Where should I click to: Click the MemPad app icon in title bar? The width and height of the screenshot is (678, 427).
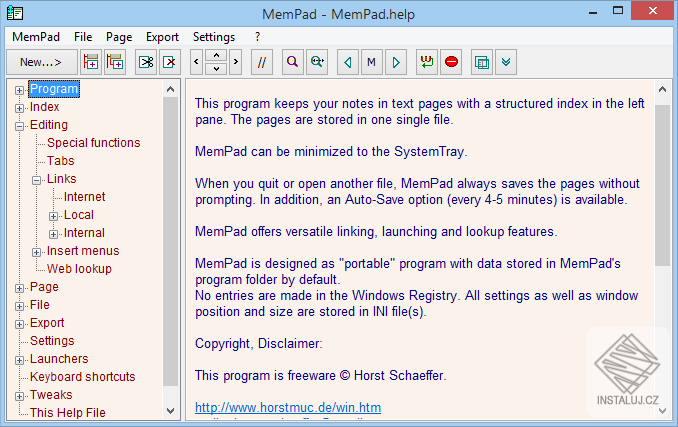click(x=15, y=13)
